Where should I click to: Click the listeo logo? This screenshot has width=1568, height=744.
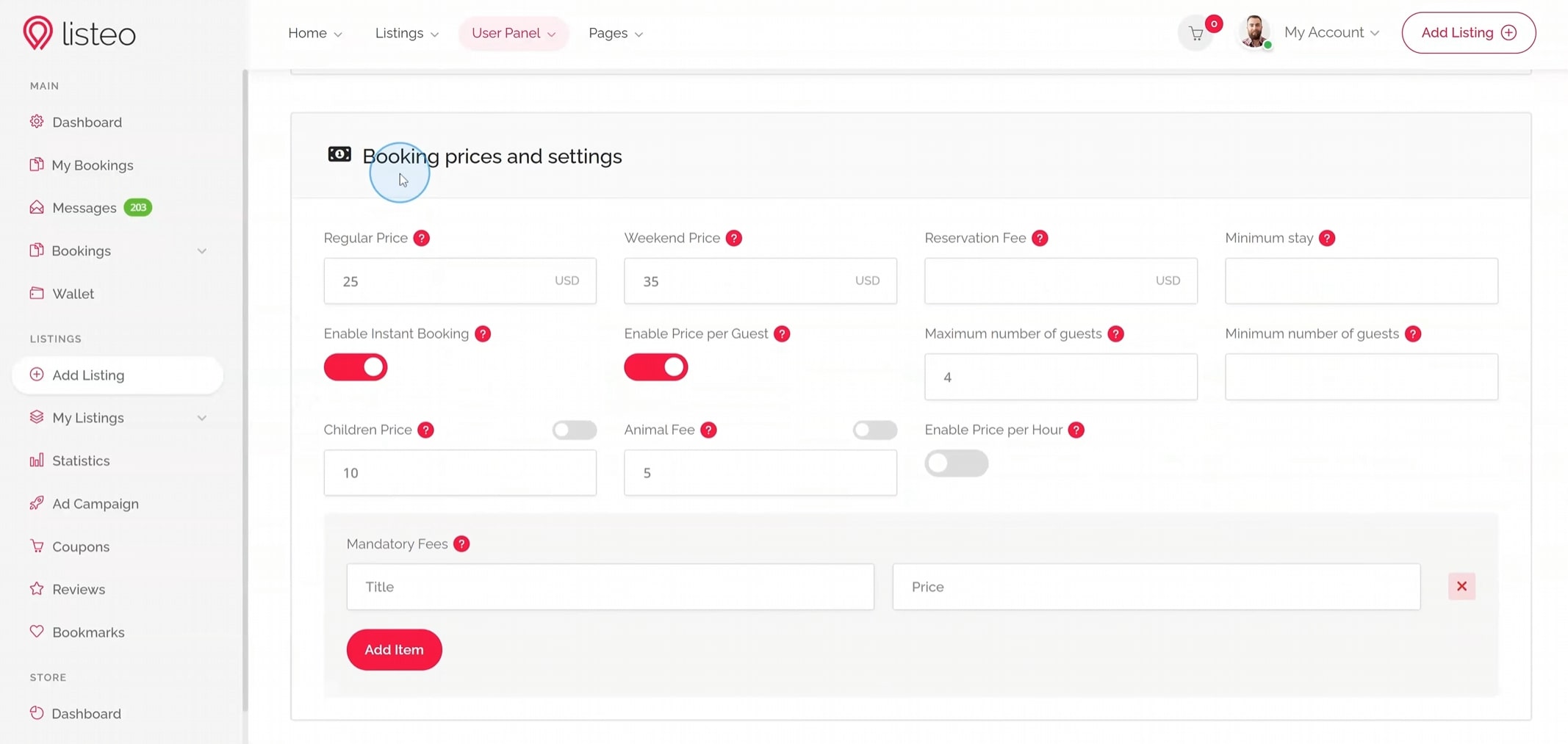(79, 33)
